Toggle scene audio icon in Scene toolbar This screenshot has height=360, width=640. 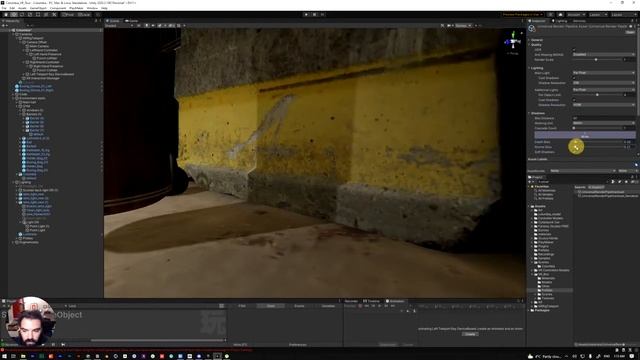point(153,26)
